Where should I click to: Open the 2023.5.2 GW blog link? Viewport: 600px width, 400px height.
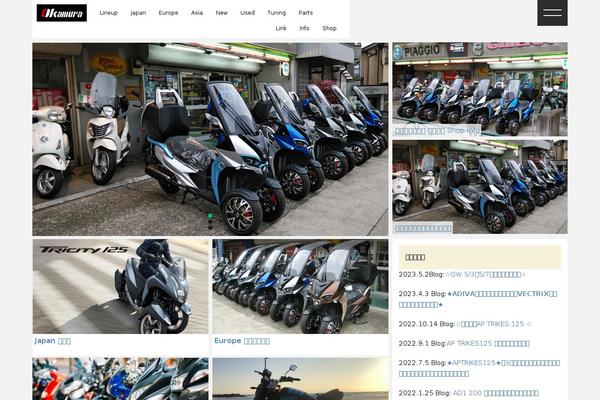pyautogui.click(x=486, y=274)
